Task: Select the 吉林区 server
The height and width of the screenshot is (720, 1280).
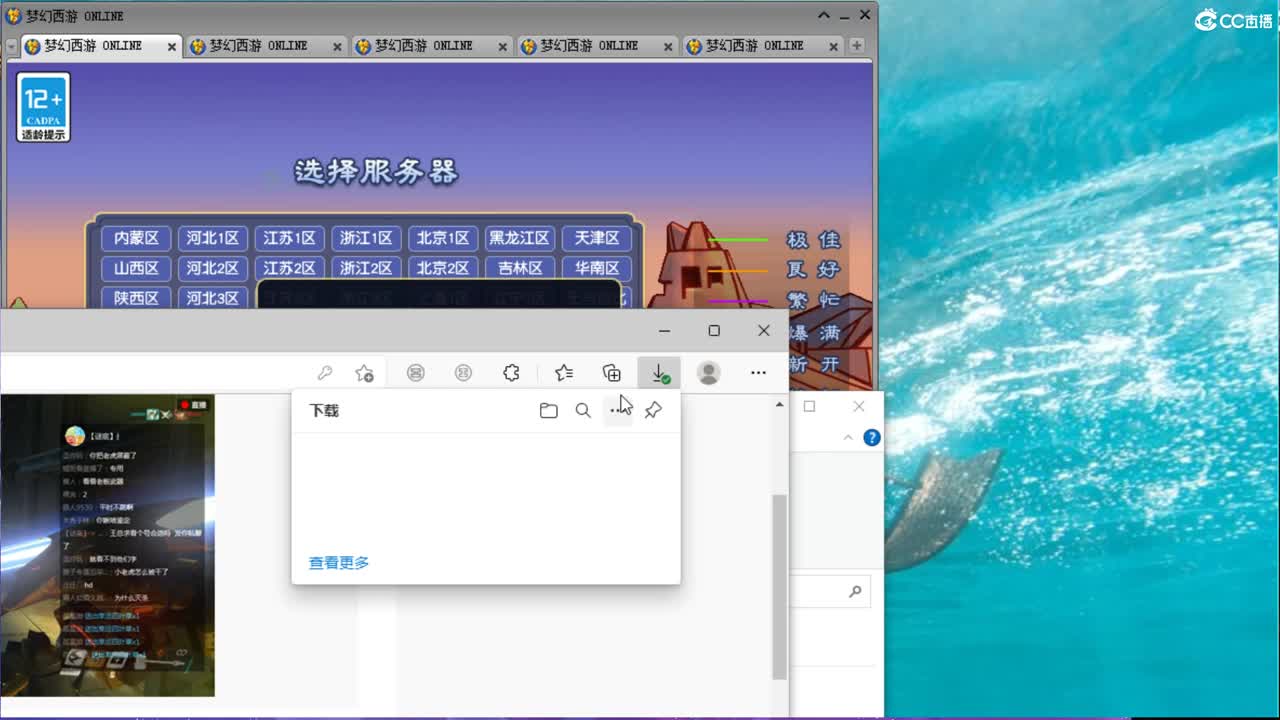Action: click(x=519, y=268)
